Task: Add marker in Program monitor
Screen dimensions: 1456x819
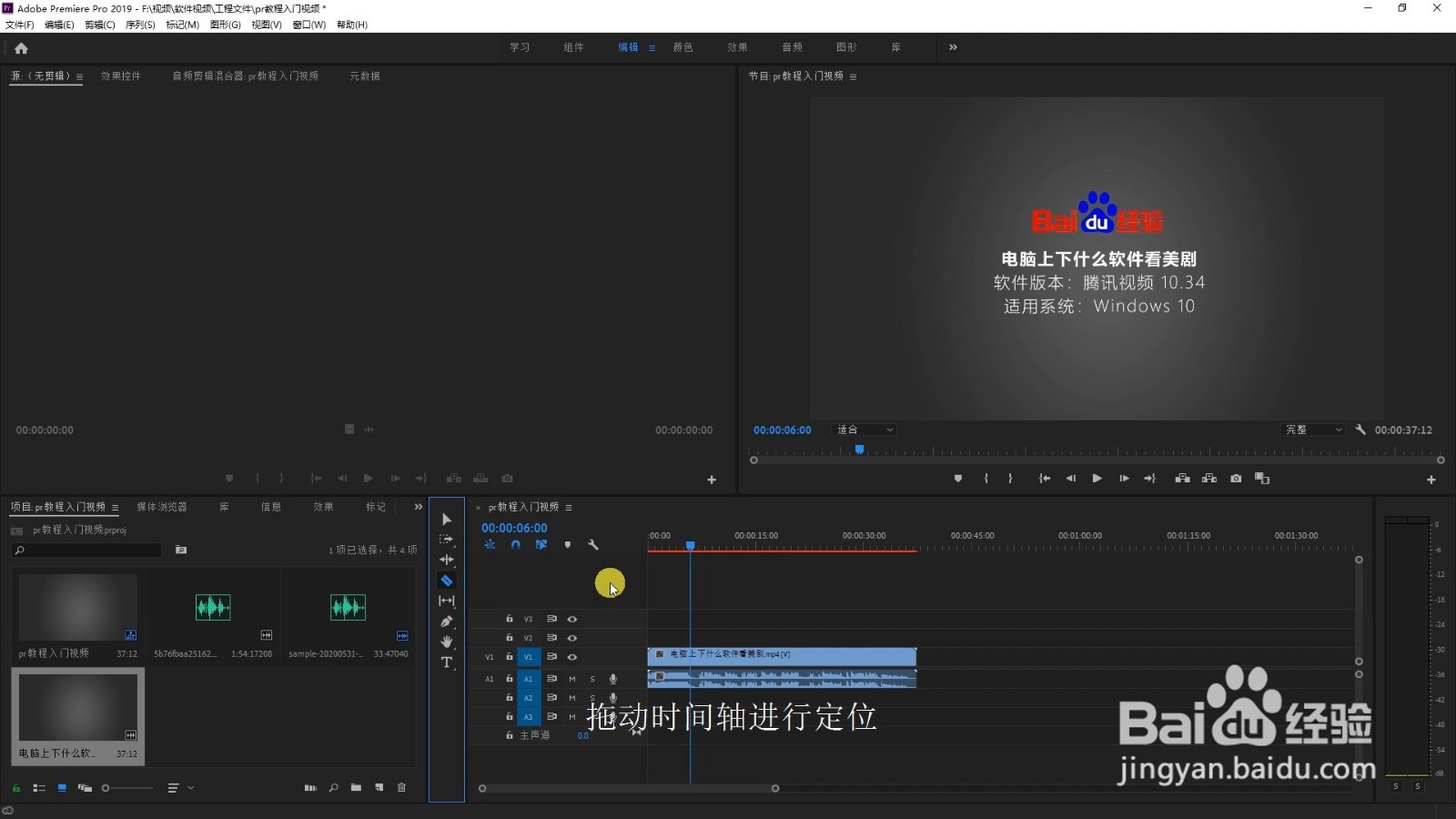Action: (958, 479)
